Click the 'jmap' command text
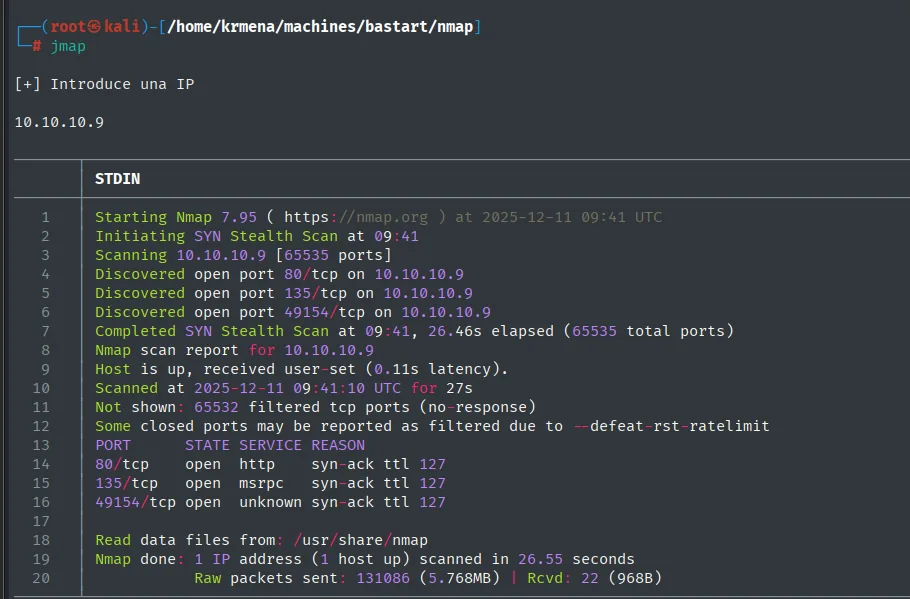The width and height of the screenshot is (910, 599). pos(68,46)
